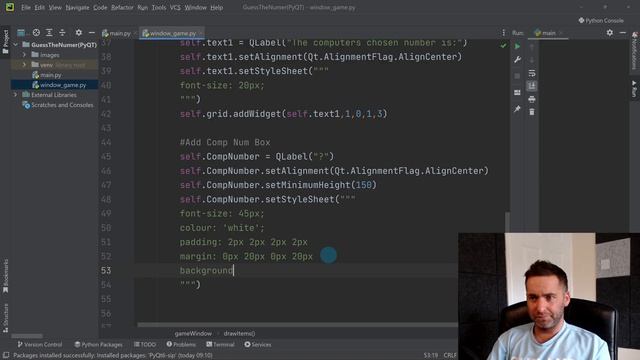Image resolution: width=640 pixels, height=360 pixels.
Task: Click Collapse All in Project toolbar
Action: (x=62, y=33)
